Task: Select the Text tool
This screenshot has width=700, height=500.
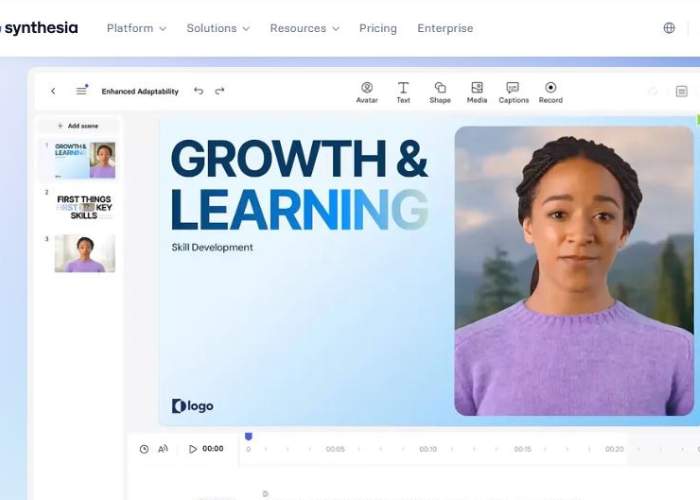Action: coord(403,92)
